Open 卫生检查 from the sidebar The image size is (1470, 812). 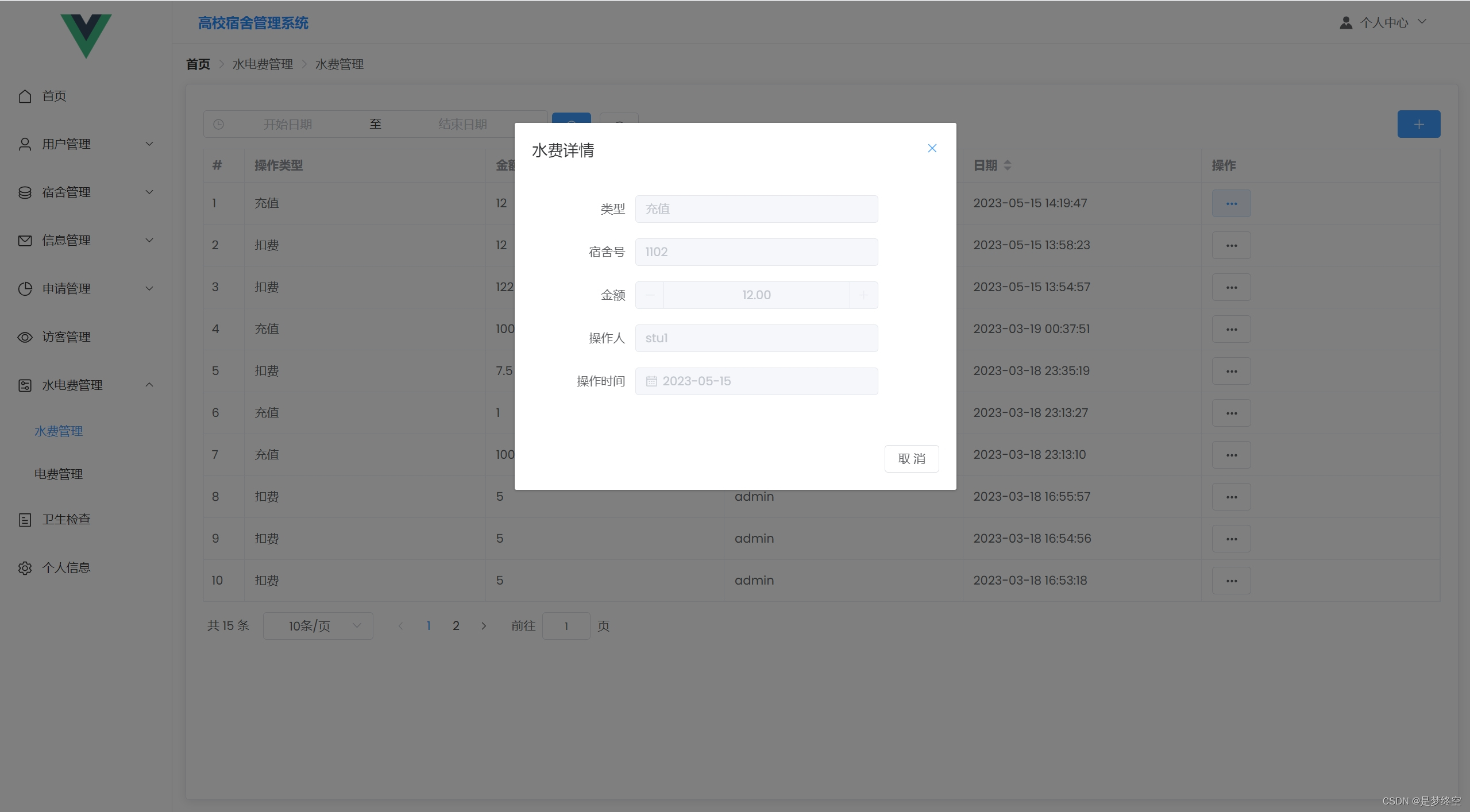(66, 519)
